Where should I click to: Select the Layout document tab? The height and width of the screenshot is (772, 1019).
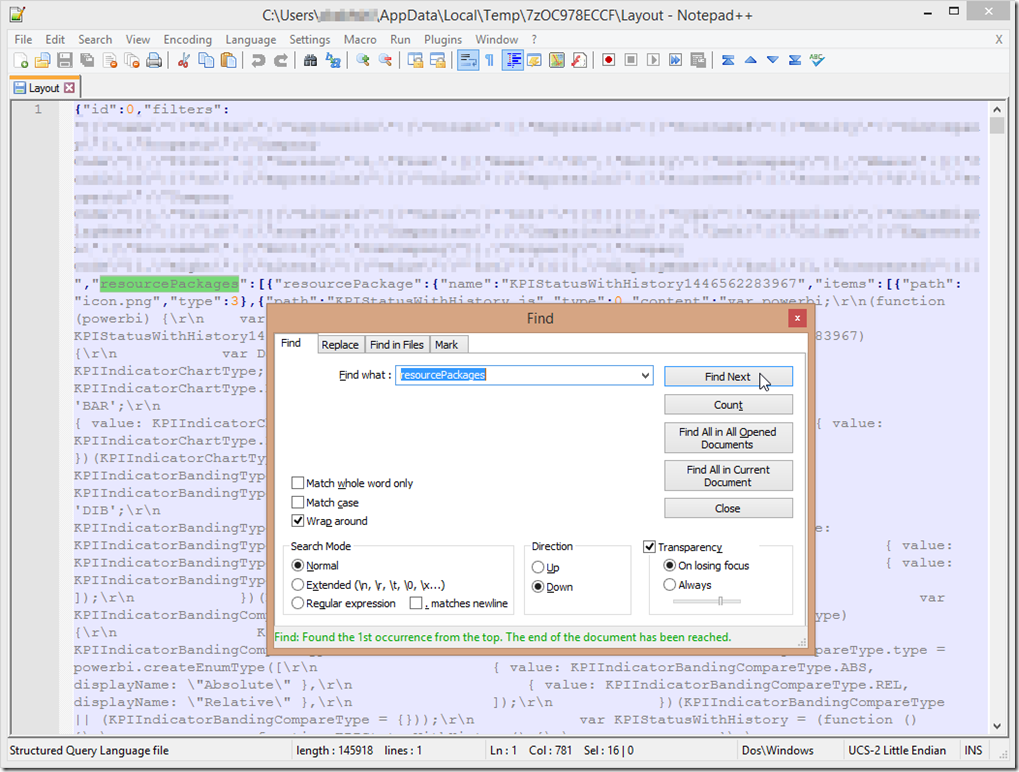click(x=44, y=88)
